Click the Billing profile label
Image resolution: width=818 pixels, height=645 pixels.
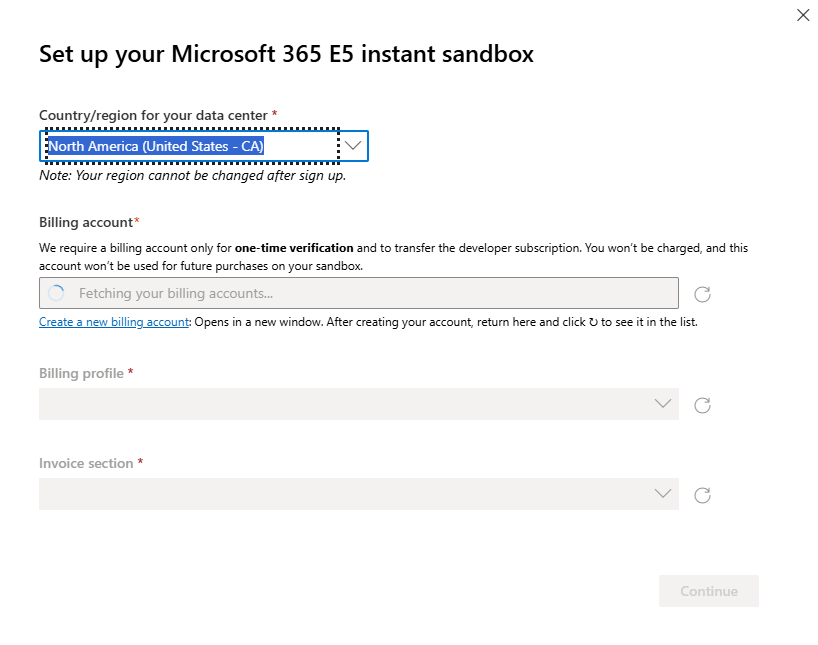coord(81,373)
